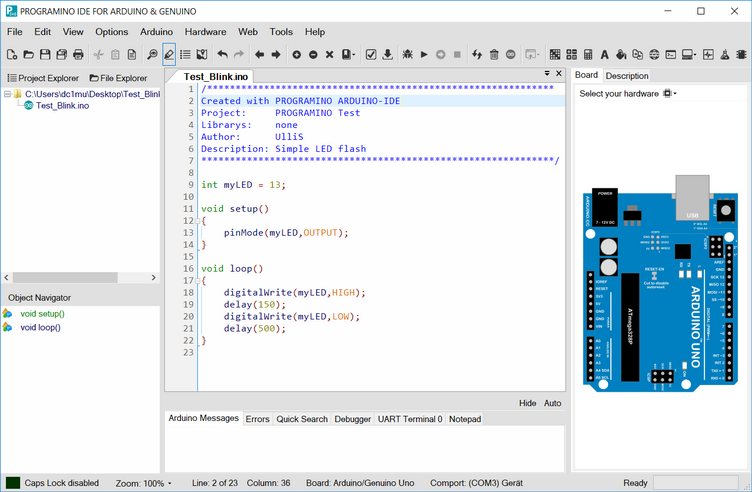Open search with magnifier toolbar icon
The height and width of the screenshot is (492, 752).
click(x=152, y=55)
